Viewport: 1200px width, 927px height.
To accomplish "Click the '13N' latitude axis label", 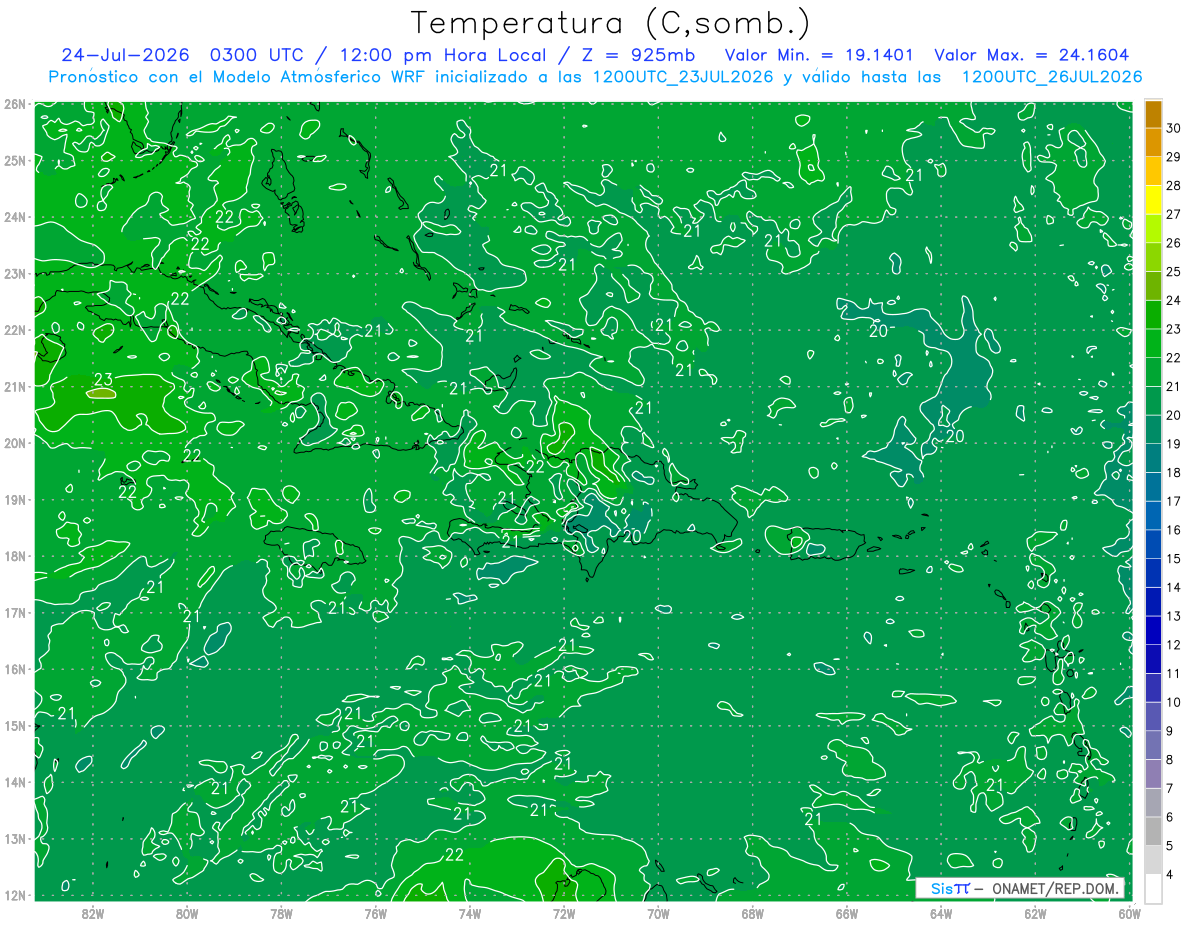I will [15, 838].
